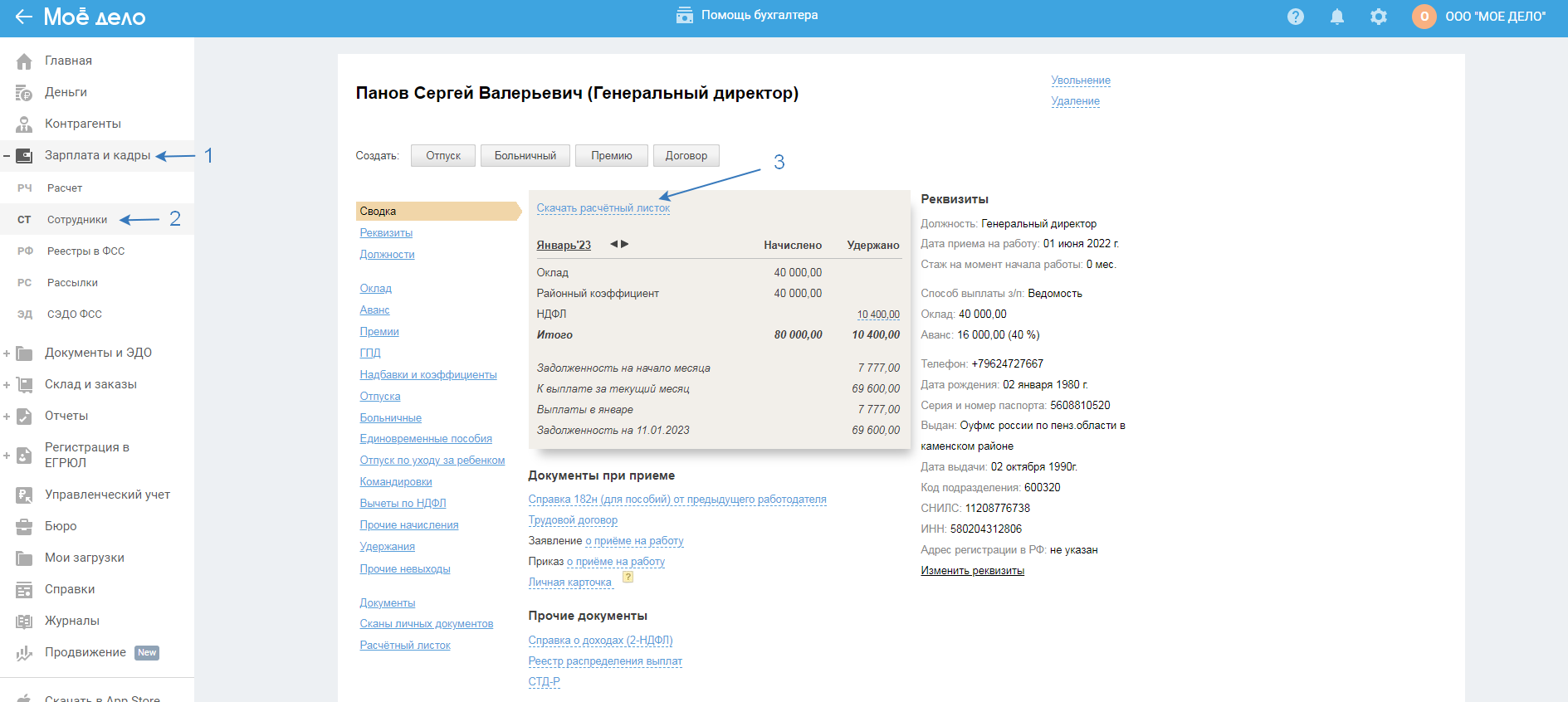This screenshot has height=702, width=1568.
Task: Click the Регистрация в ЕГРЮЛ icon
Action: pyautogui.click(x=24, y=456)
